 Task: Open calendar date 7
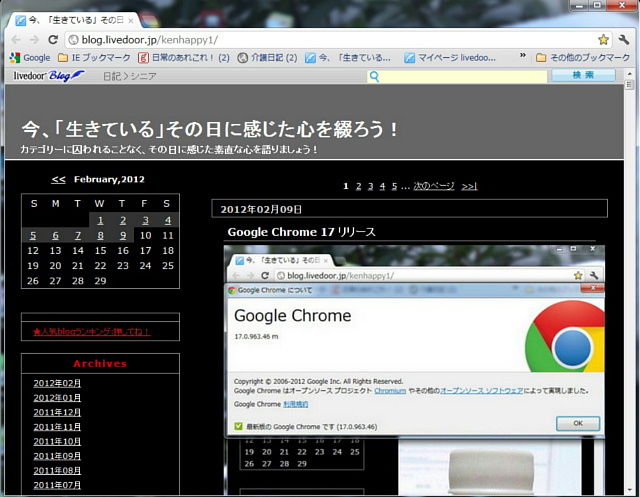click(x=78, y=236)
